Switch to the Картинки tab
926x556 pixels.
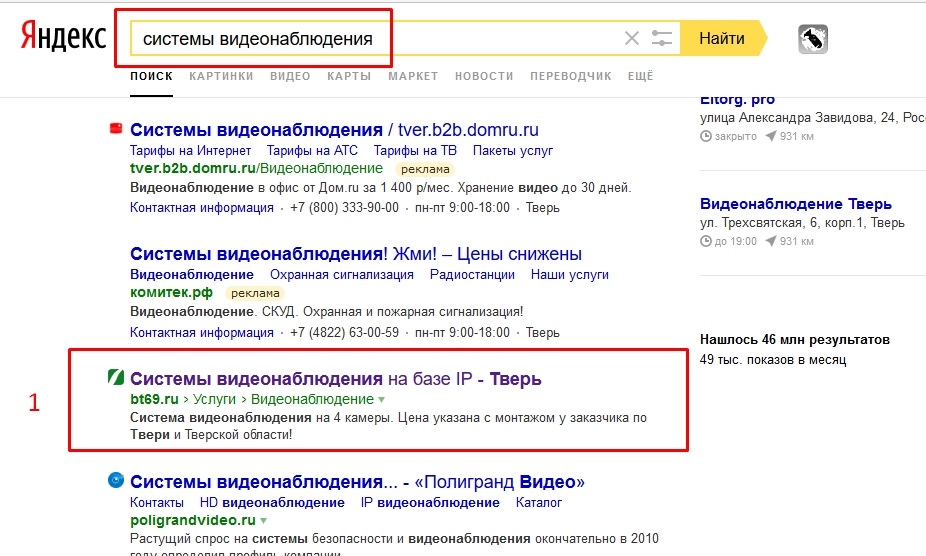(x=221, y=76)
